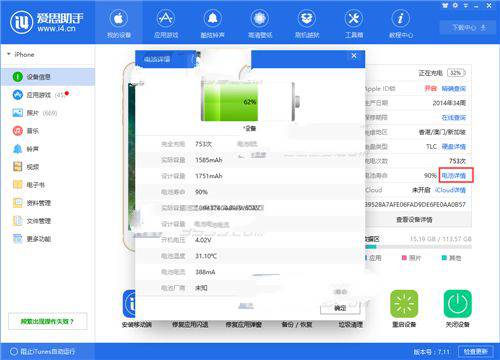Open the 酷炫铃声 bell section
Screen dimensions: 500x360
tap(213, 23)
